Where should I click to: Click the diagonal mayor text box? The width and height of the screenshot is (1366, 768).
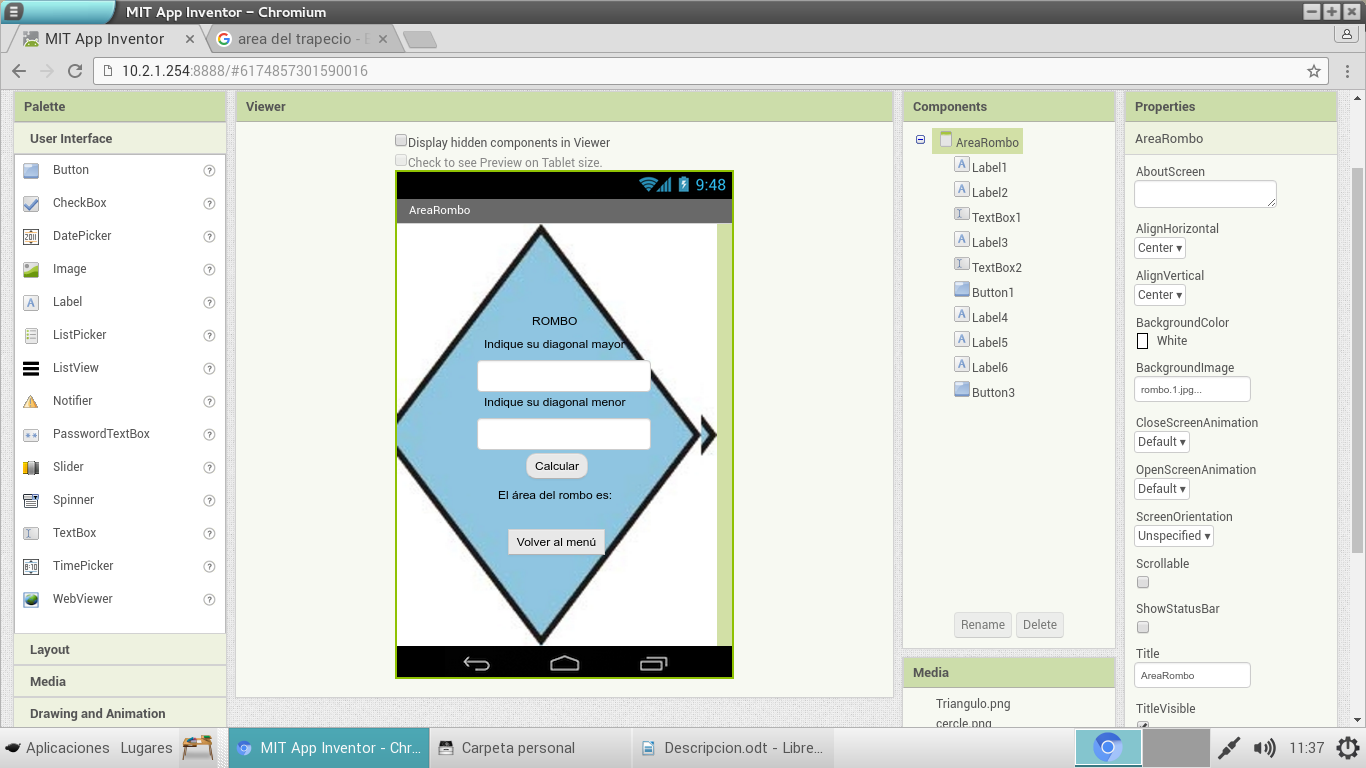tap(564, 376)
